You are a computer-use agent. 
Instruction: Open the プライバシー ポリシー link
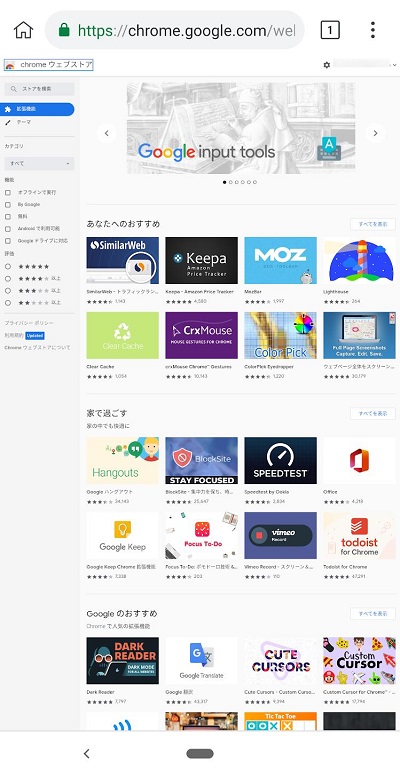(28, 323)
